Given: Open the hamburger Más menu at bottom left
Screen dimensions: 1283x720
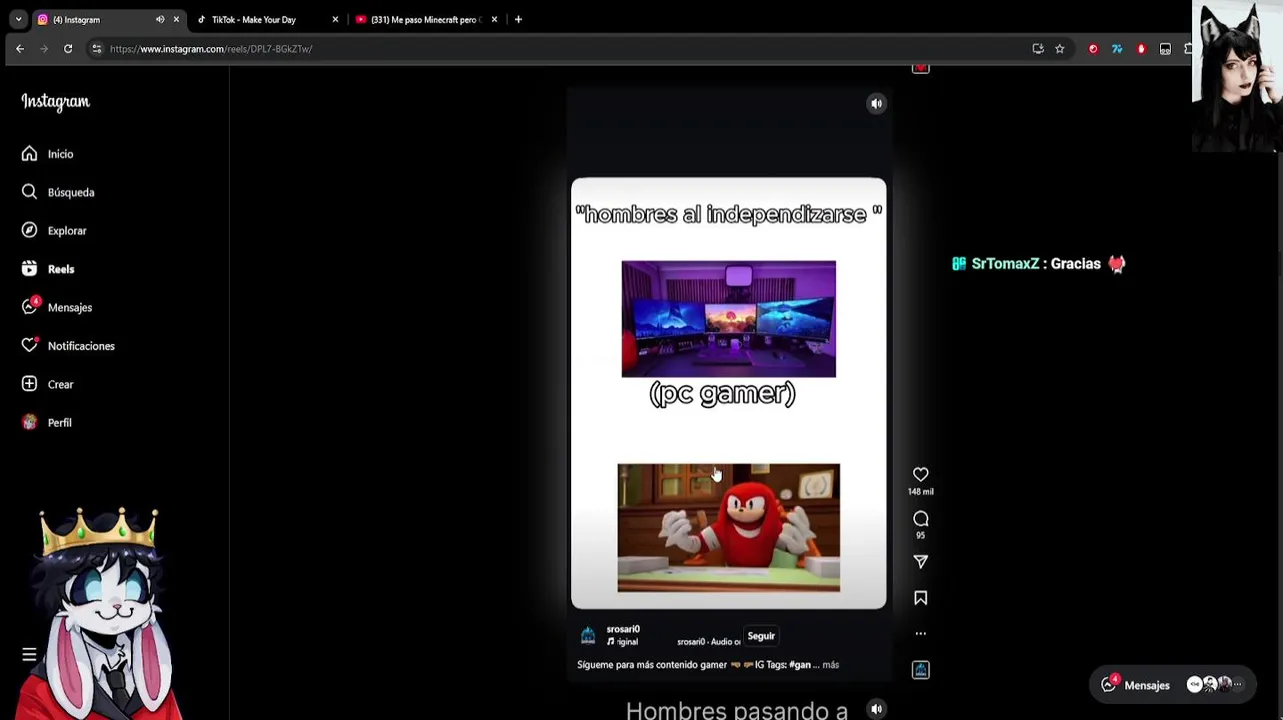Looking at the screenshot, I should coord(29,655).
